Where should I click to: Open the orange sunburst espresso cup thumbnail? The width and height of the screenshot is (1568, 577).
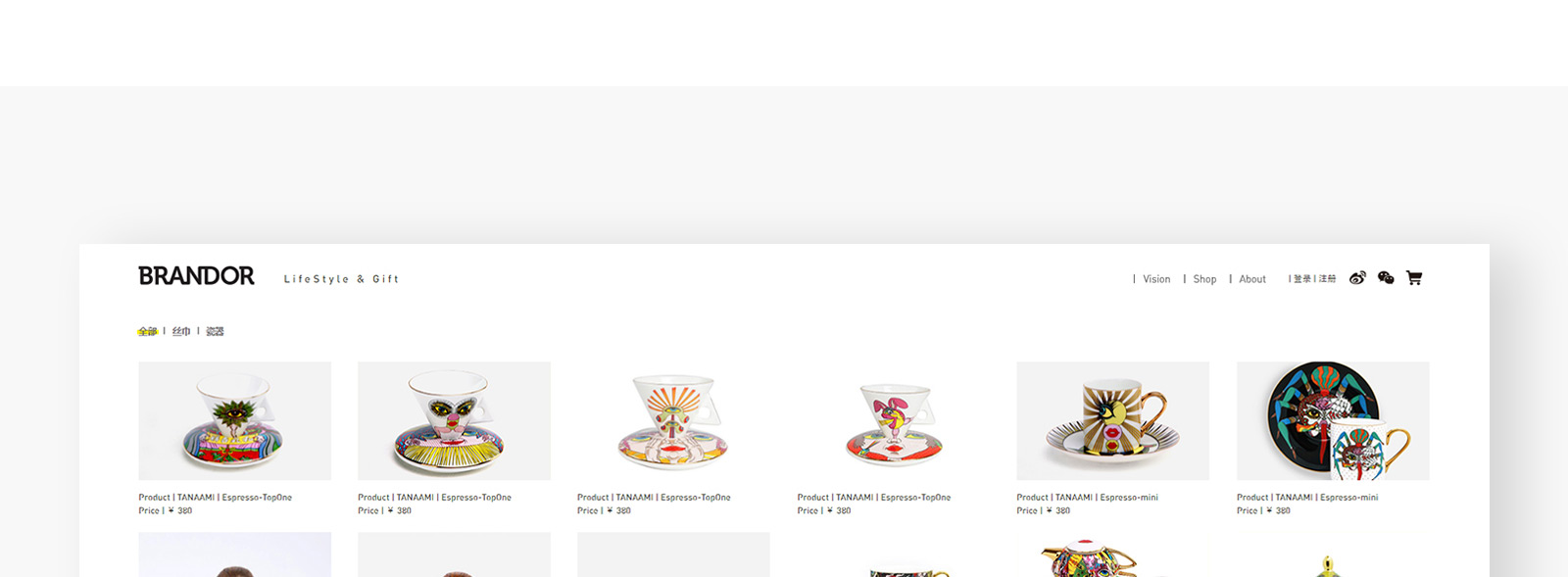[673, 421]
